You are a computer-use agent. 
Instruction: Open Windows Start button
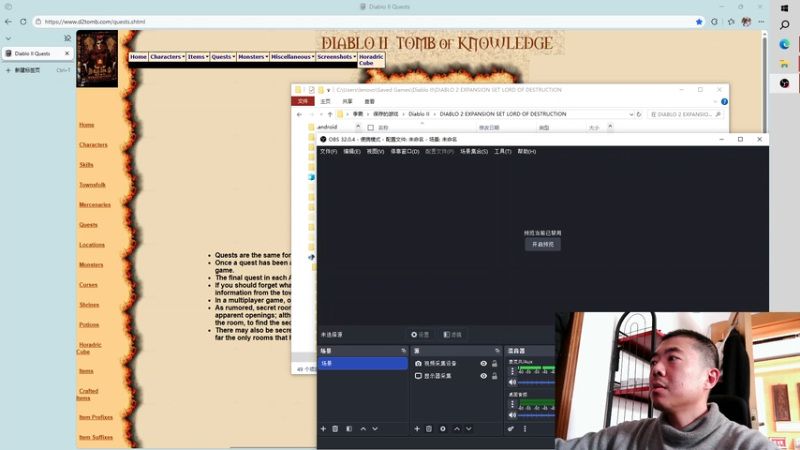pyautogui.click(x=784, y=8)
